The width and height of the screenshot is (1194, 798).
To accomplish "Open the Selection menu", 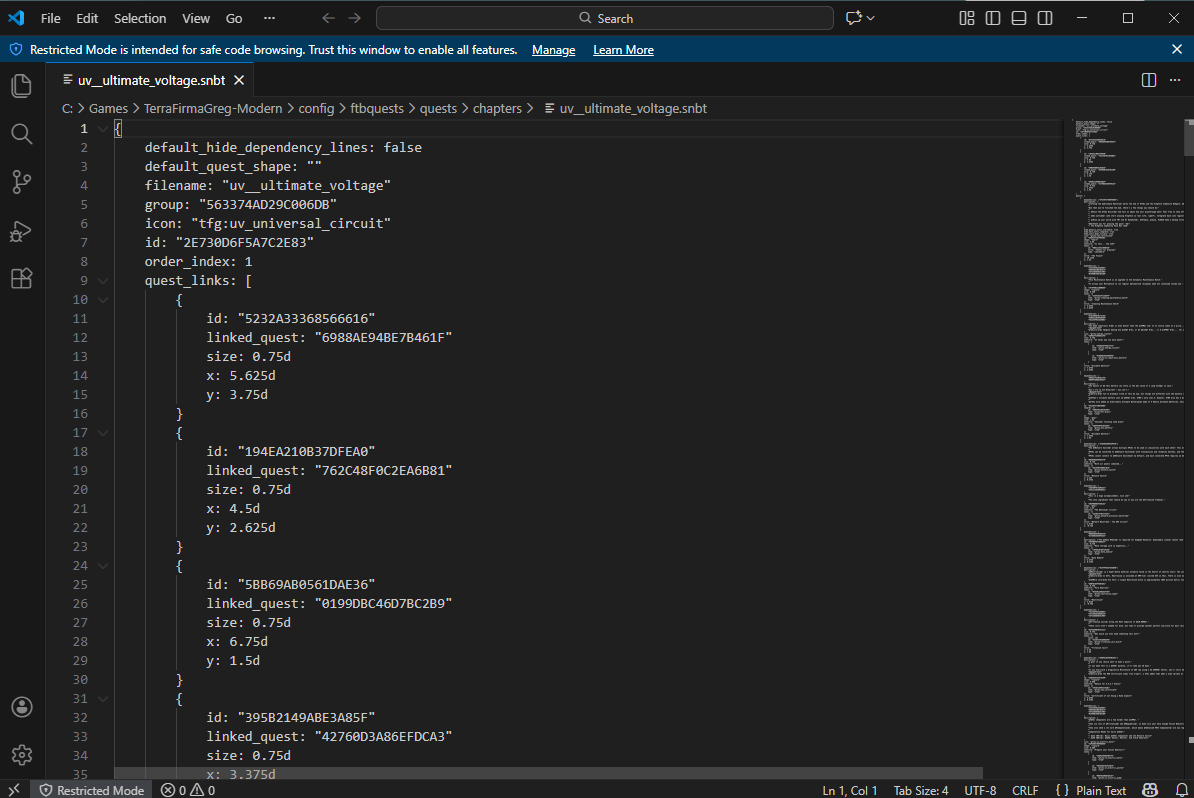I will click(140, 18).
